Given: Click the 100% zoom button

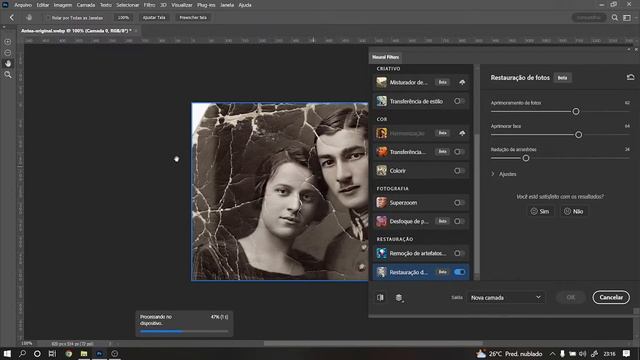Looking at the screenshot, I should click(123, 18).
